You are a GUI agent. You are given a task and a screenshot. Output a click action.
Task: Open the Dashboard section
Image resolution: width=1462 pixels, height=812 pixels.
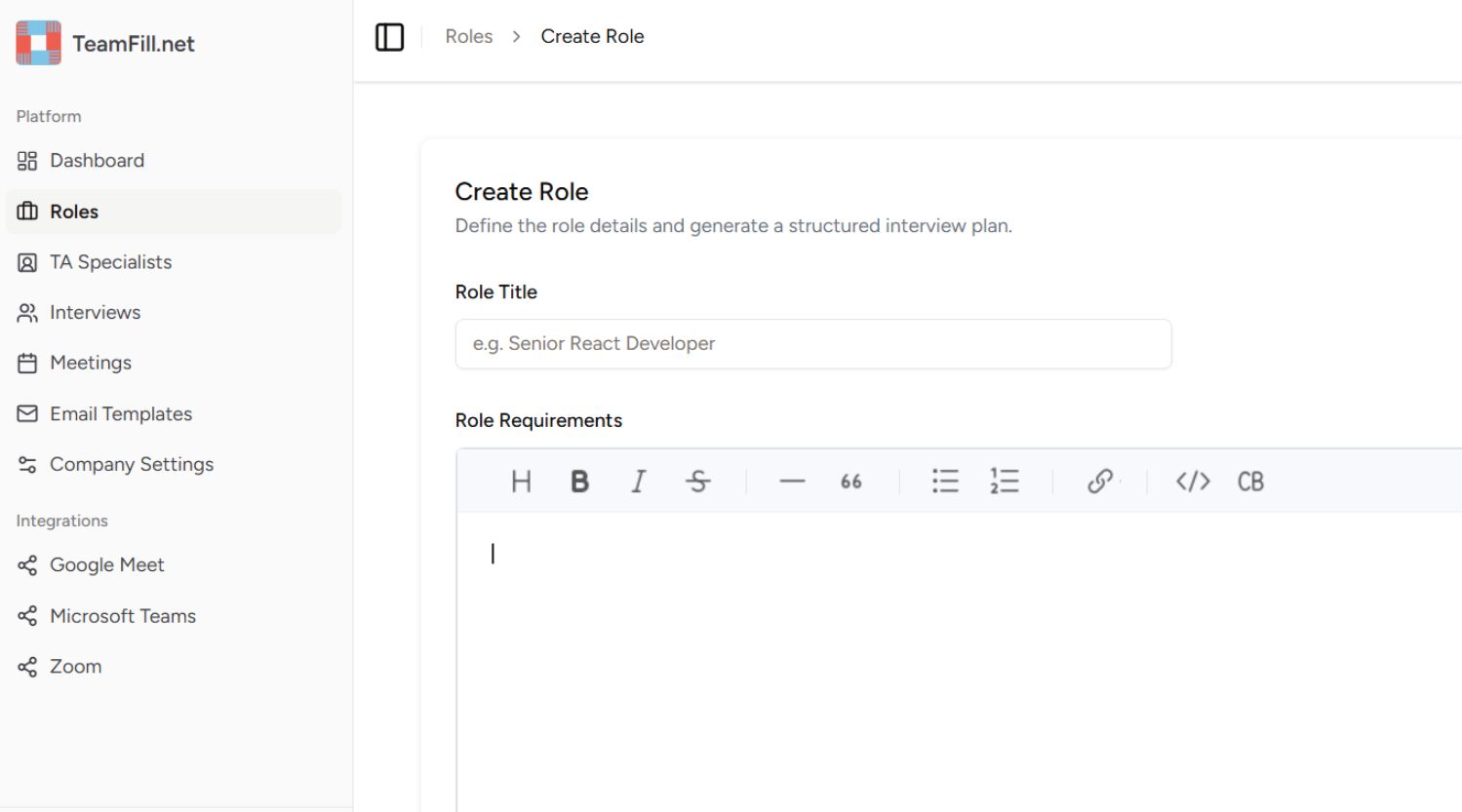click(x=97, y=160)
